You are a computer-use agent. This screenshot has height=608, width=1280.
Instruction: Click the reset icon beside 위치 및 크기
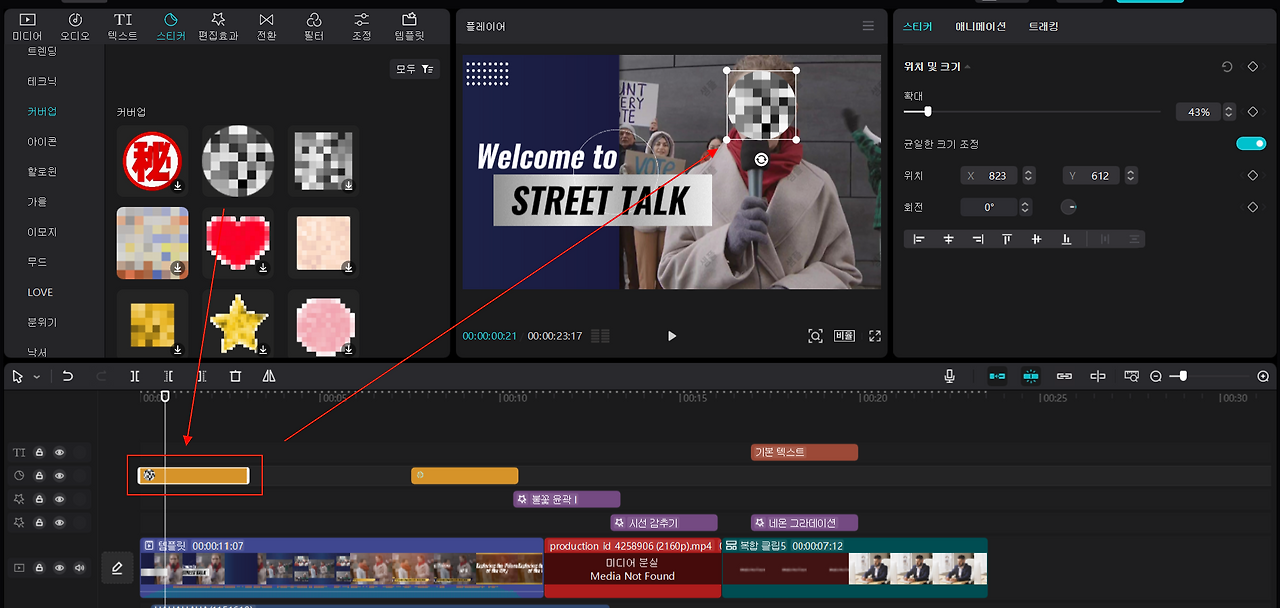point(1227,66)
